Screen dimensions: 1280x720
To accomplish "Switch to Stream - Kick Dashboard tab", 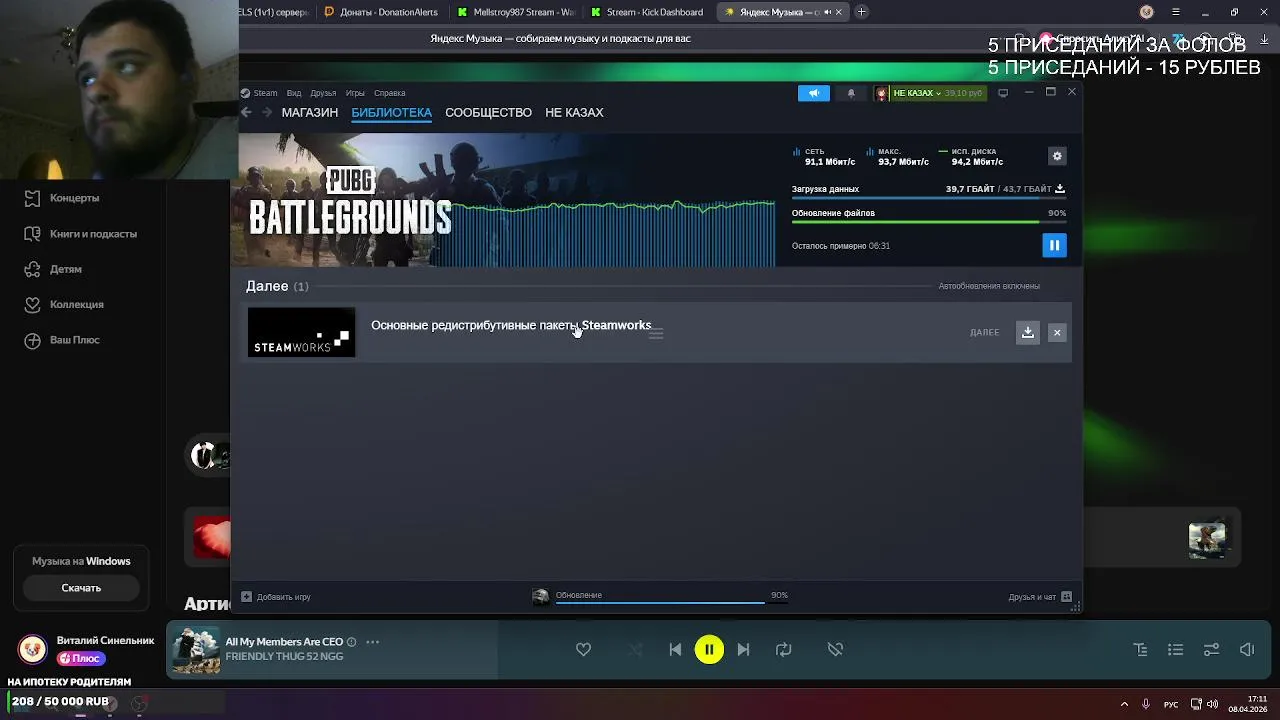I will pyautogui.click(x=648, y=12).
